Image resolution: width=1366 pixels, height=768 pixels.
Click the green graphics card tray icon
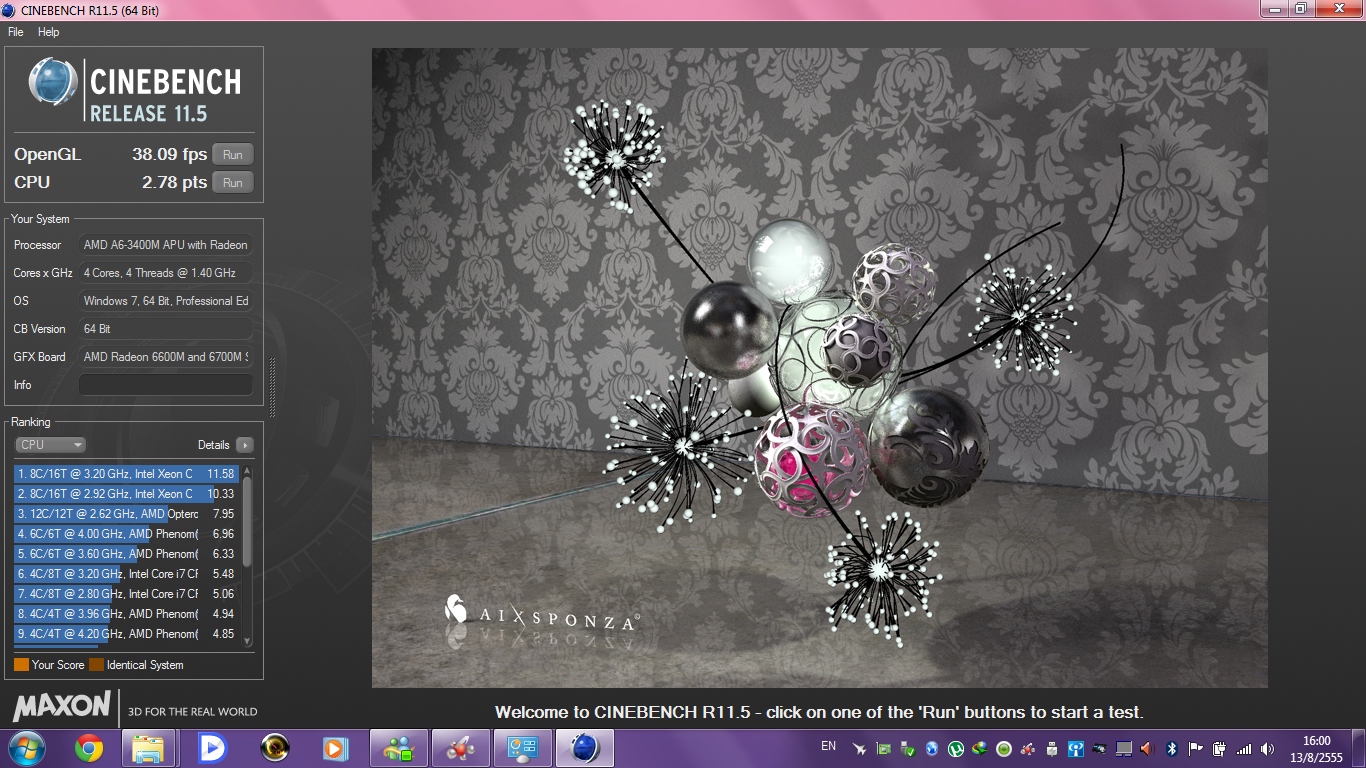884,748
